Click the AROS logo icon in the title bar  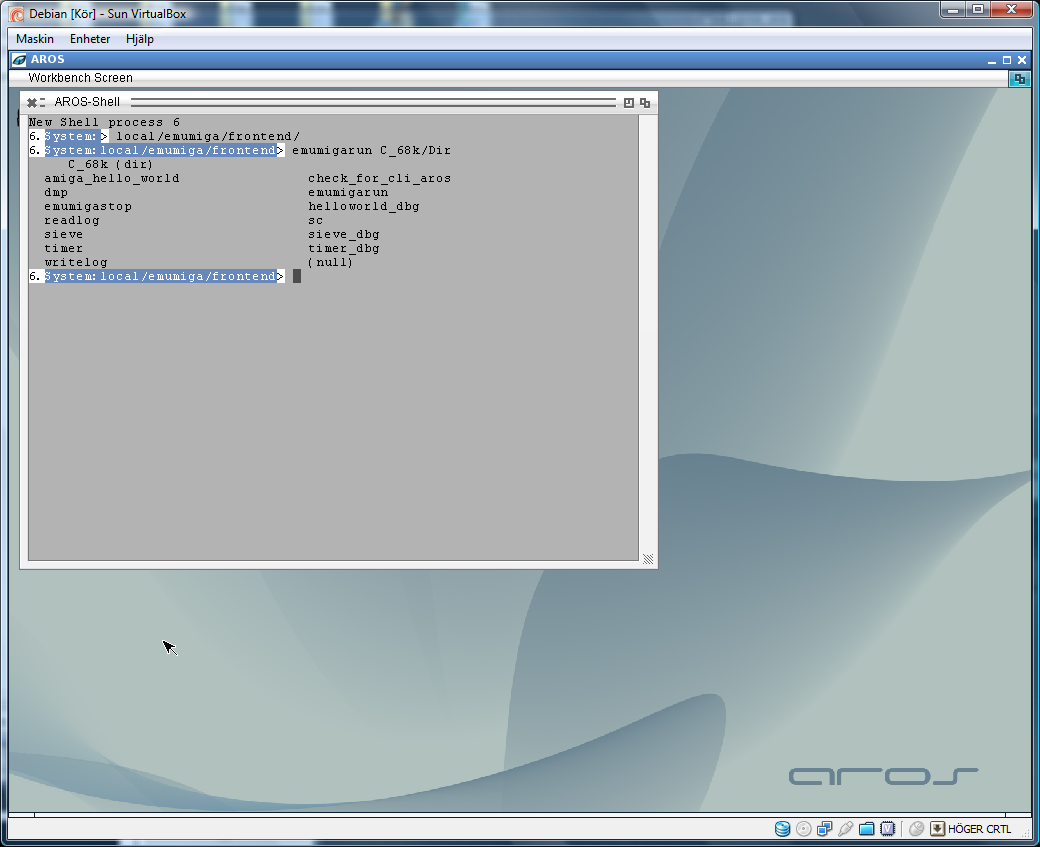point(19,60)
